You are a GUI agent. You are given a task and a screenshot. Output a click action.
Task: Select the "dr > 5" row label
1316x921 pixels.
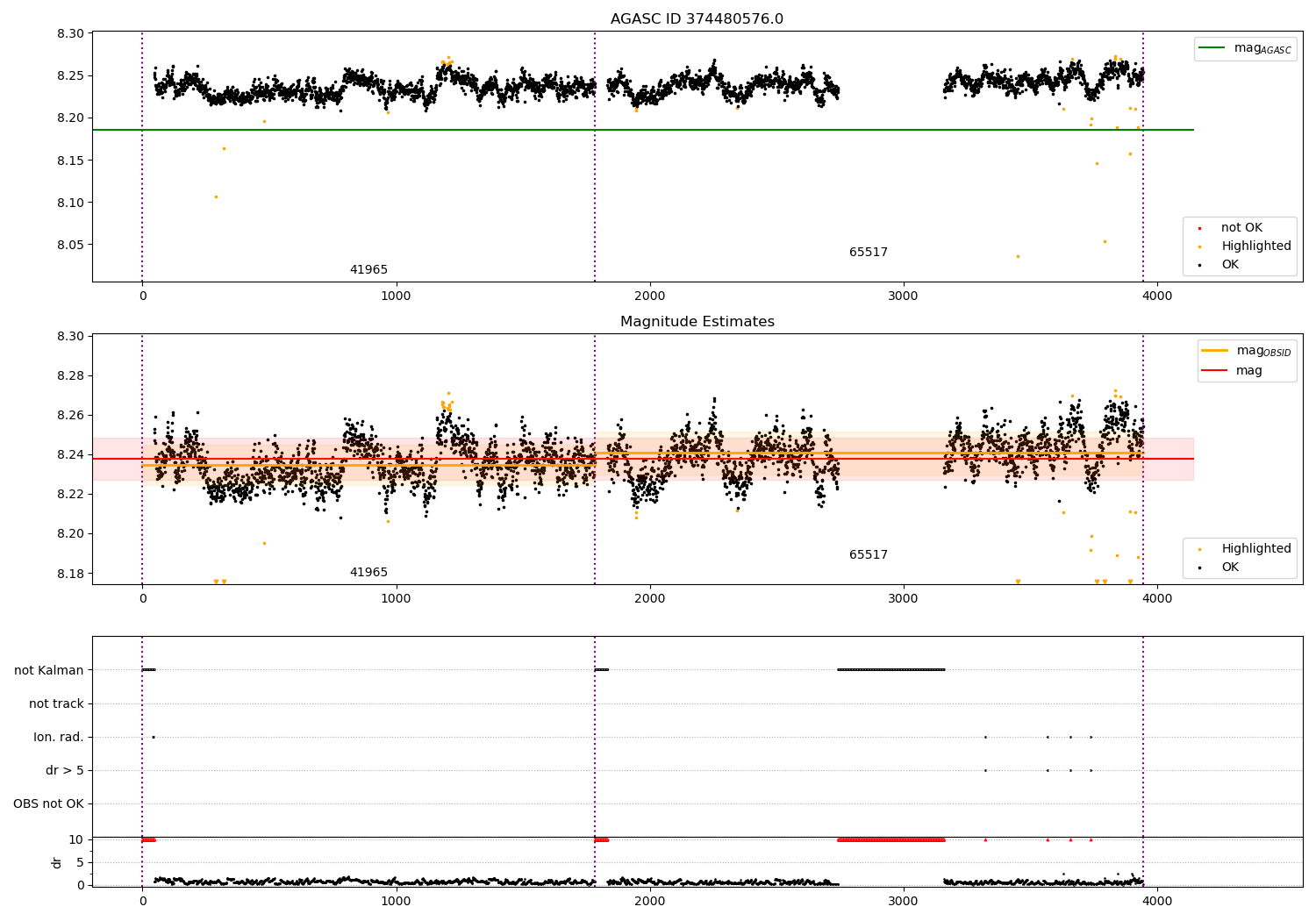[65, 770]
